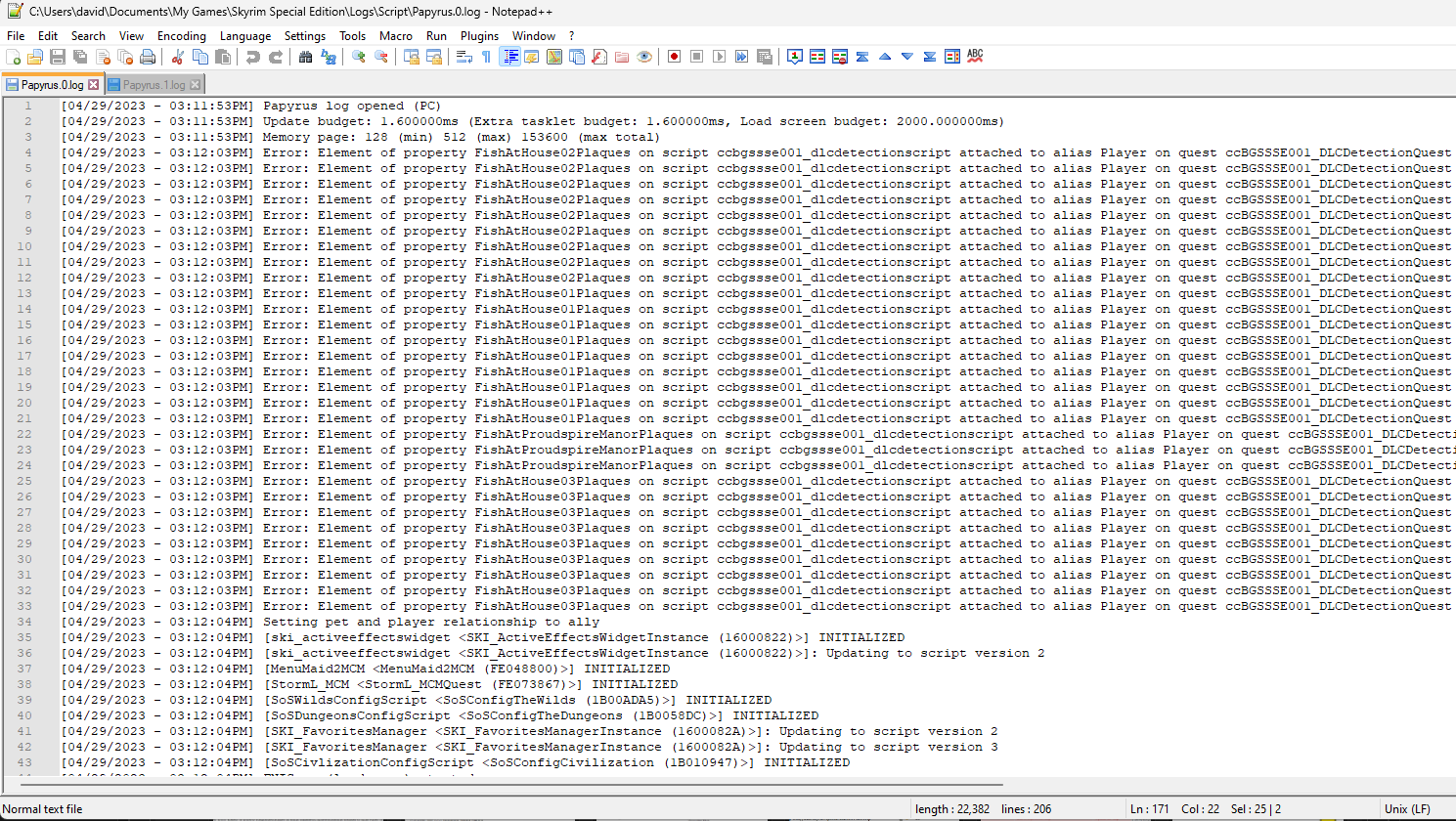The width and height of the screenshot is (1456, 821).
Task: Click the horizontal scrollbar thumb
Action: tap(510, 784)
